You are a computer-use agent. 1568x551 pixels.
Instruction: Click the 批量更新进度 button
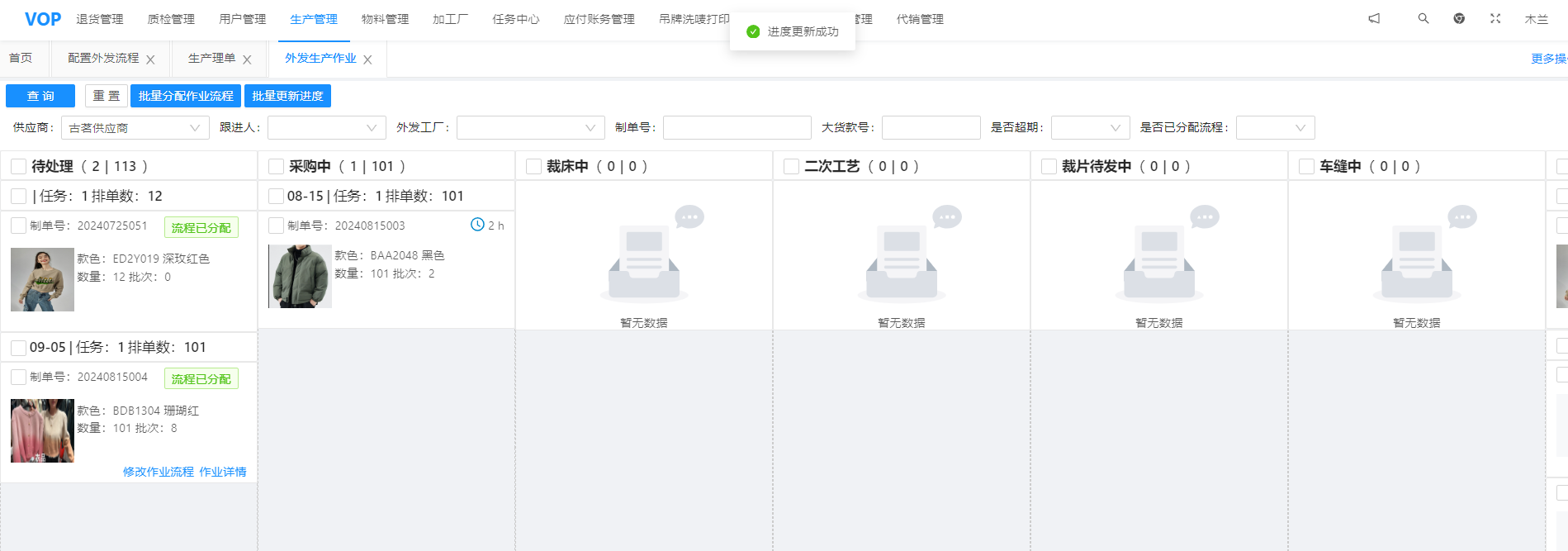pos(287,96)
